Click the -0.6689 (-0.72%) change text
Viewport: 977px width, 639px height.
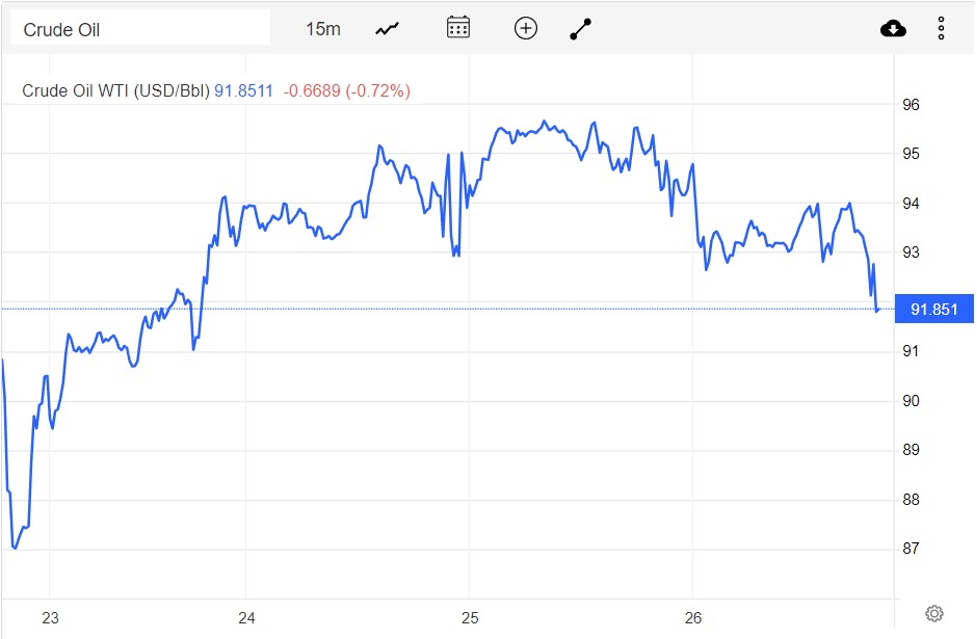(x=347, y=91)
